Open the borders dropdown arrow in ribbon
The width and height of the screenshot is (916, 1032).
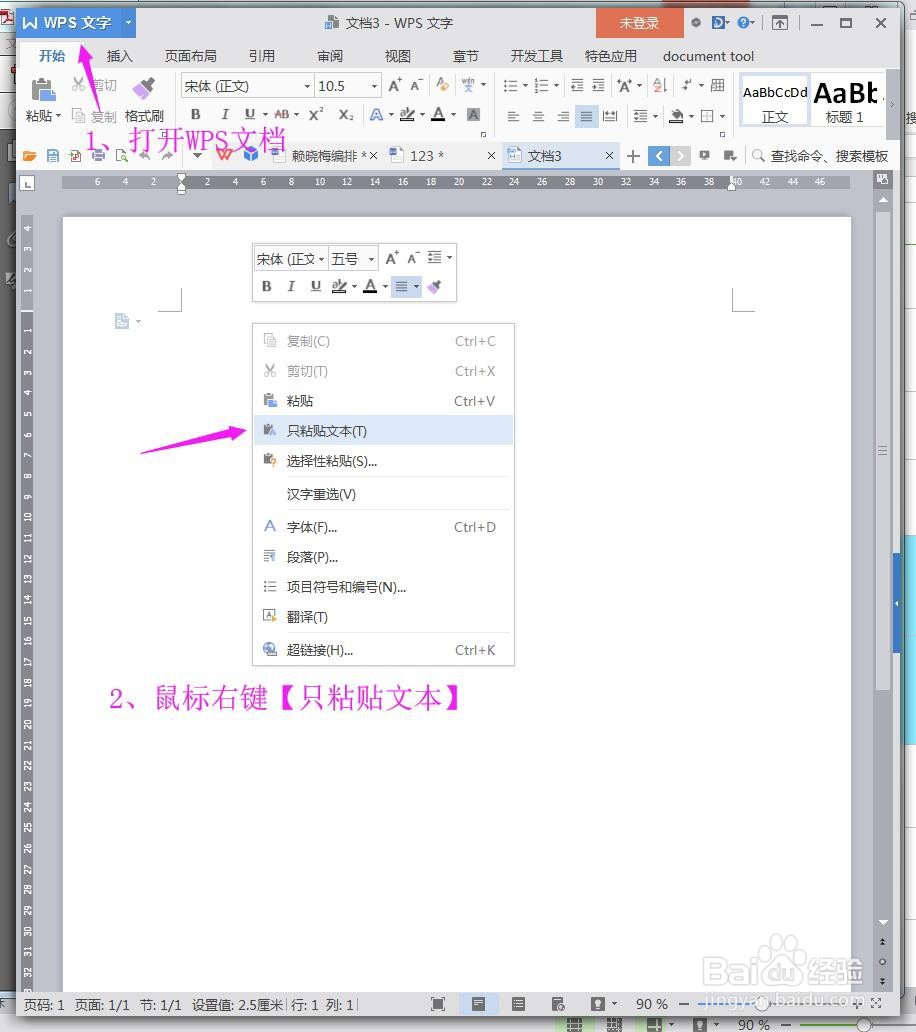coord(723,116)
